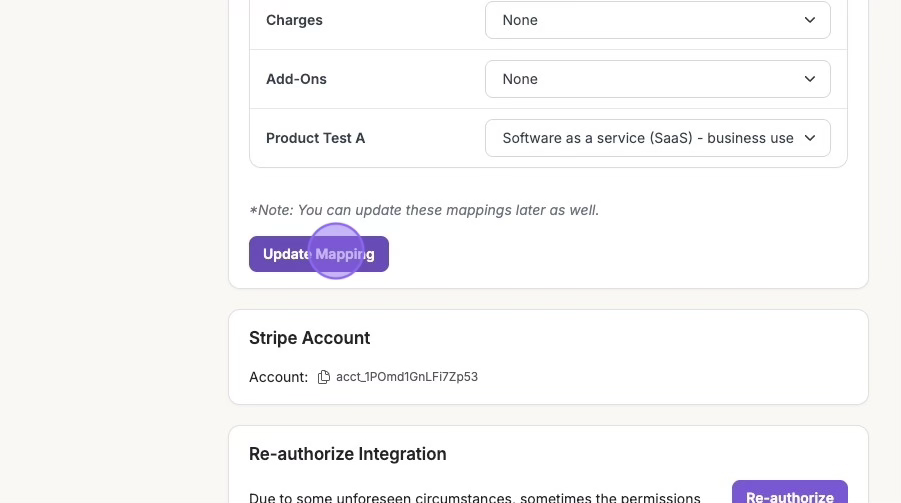Click the "None" value in Charges field
The height and width of the screenshot is (503, 901).
520,20
